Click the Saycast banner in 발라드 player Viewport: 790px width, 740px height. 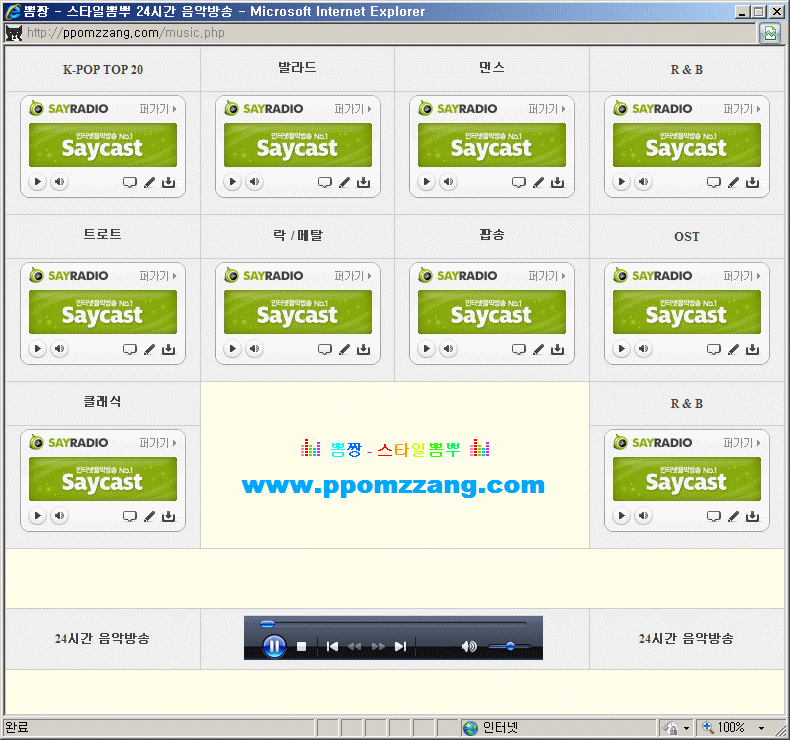click(x=297, y=145)
